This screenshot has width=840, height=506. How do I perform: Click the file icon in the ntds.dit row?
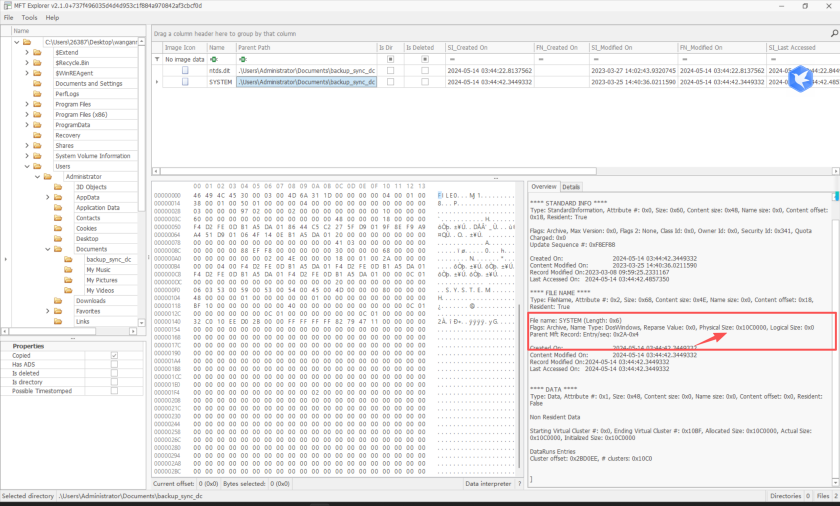184,71
